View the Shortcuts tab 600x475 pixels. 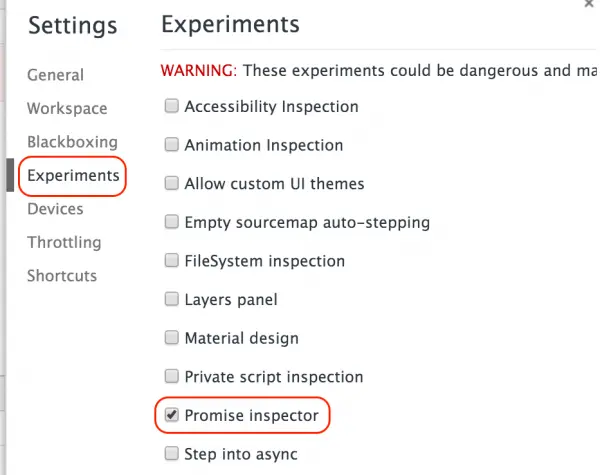click(62, 276)
